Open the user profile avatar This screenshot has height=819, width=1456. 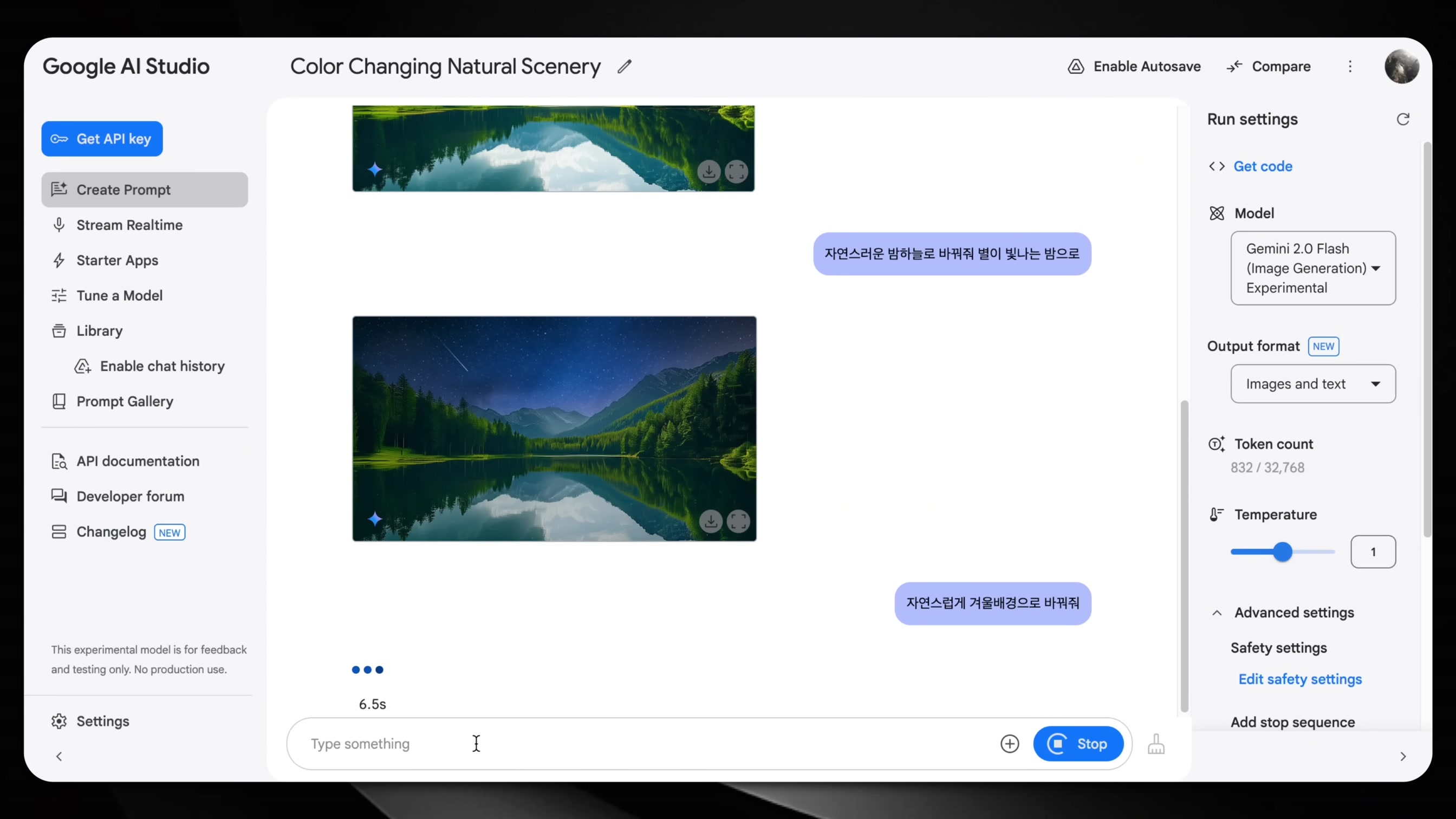pyautogui.click(x=1402, y=67)
